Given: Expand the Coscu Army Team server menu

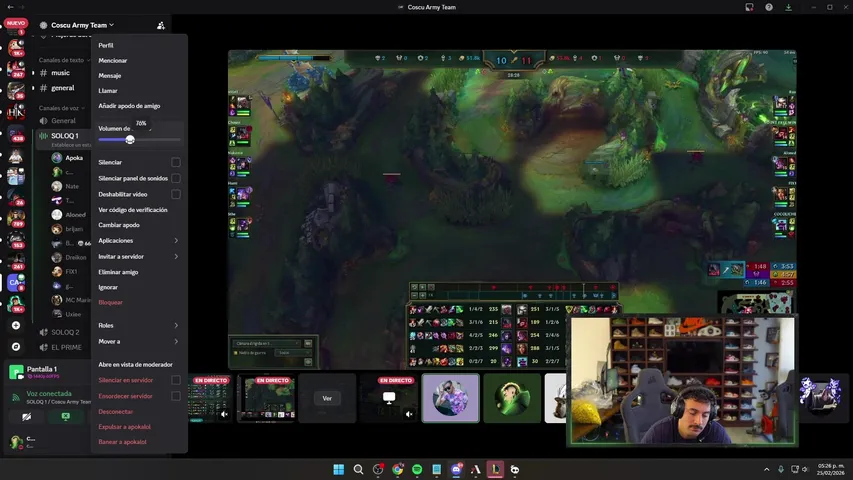Looking at the screenshot, I should click(82, 25).
